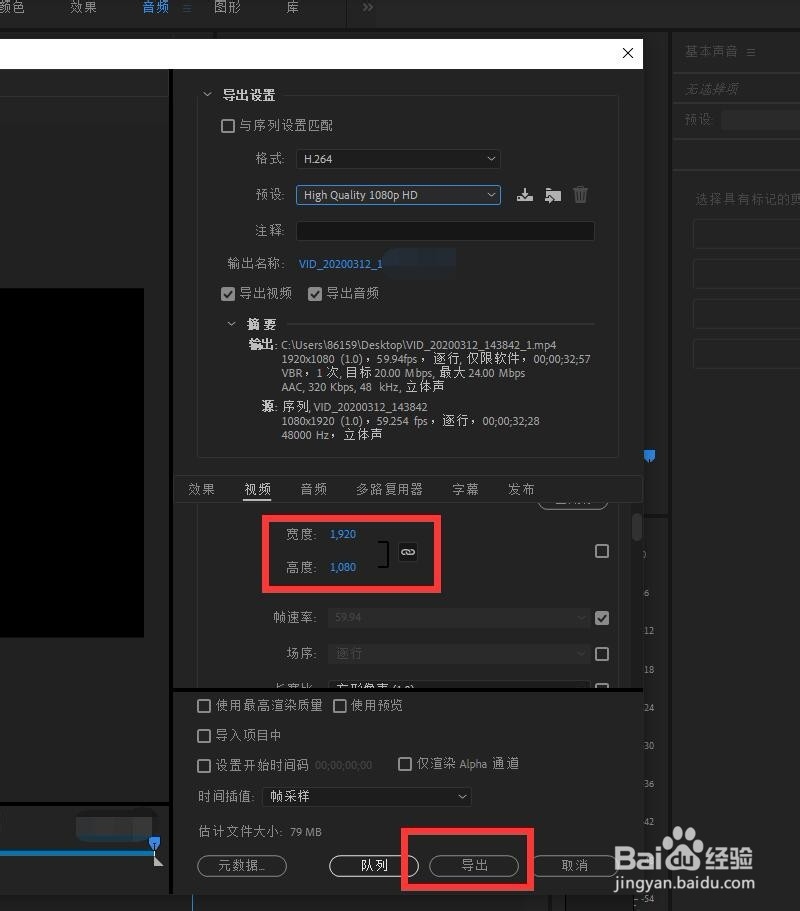Switch to the 视频 export tab
The image size is (800, 911).
tap(257, 489)
